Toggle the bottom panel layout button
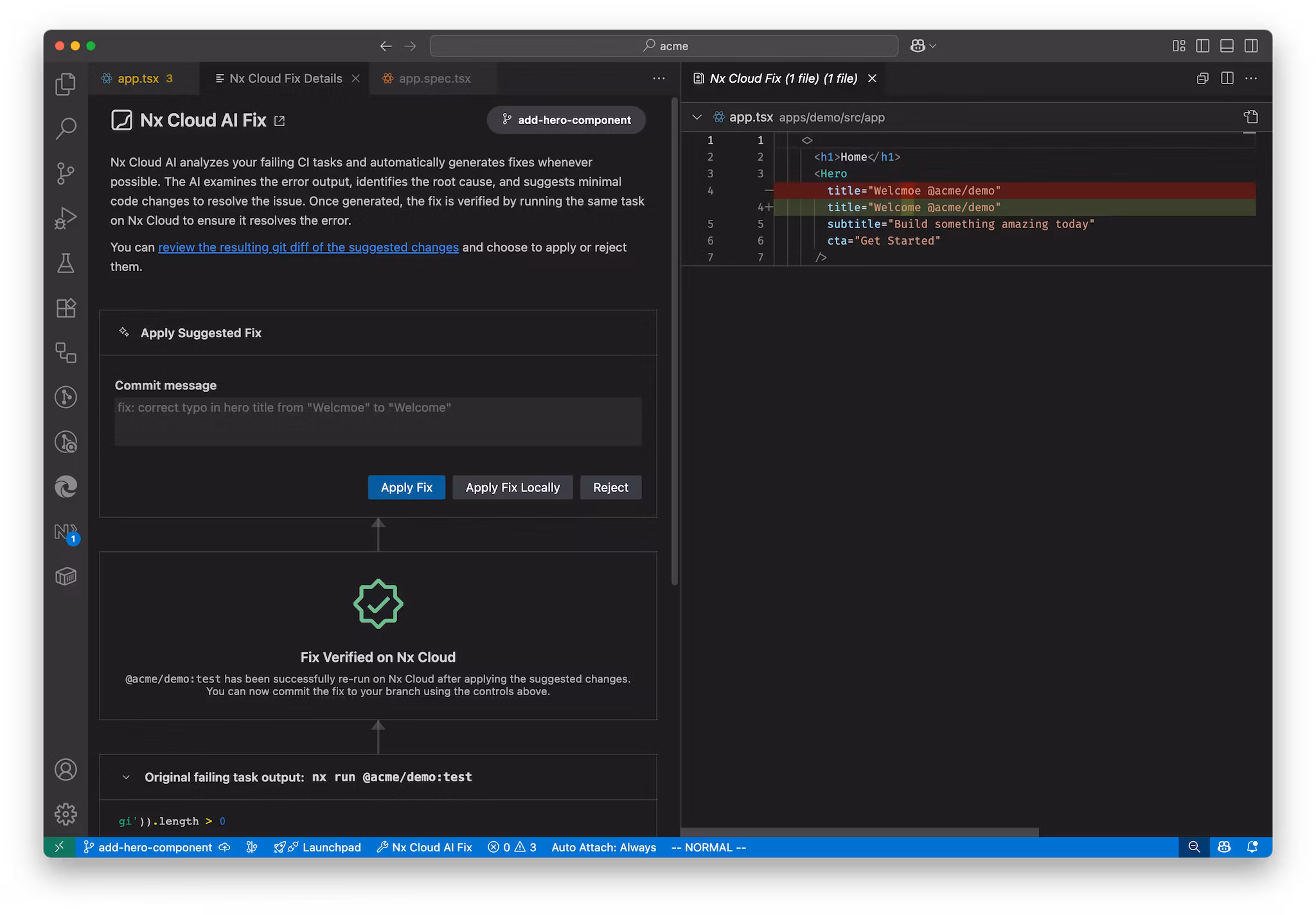 (x=1227, y=46)
